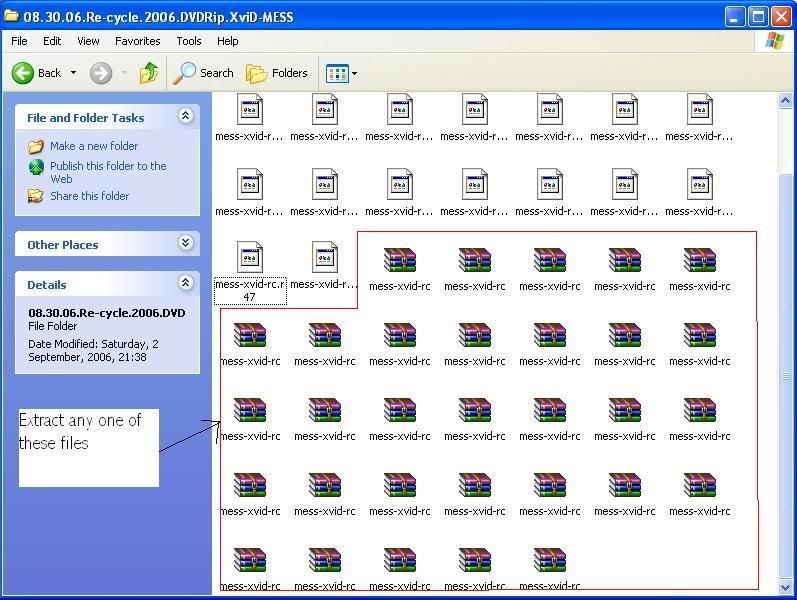This screenshot has width=797, height=600.
Task: Open the Views icon menu
Action: [337, 74]
